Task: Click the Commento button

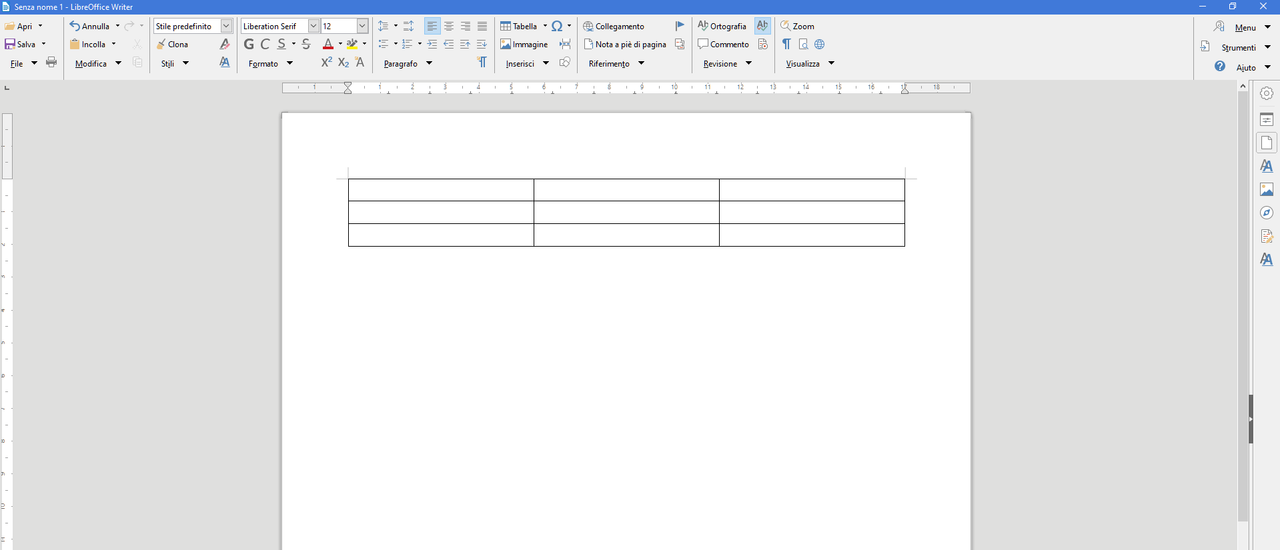Action: coord(723,44)
